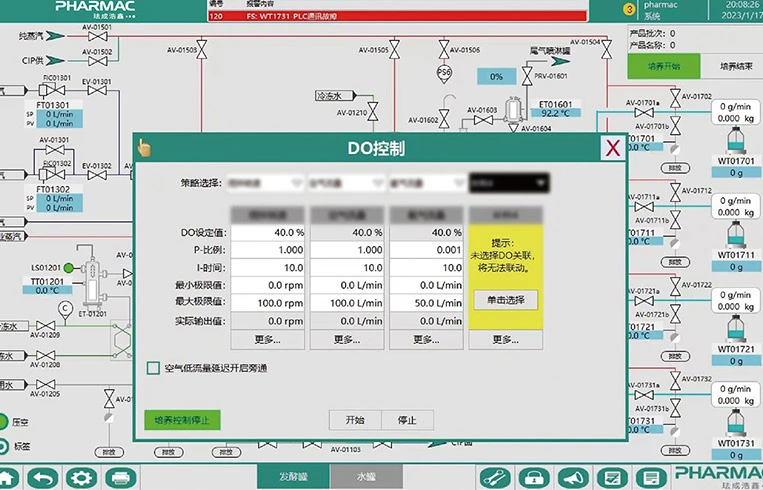This screenshot has height=490, width=763.
Task: Open the list log icon
Action: click(651, 478)
